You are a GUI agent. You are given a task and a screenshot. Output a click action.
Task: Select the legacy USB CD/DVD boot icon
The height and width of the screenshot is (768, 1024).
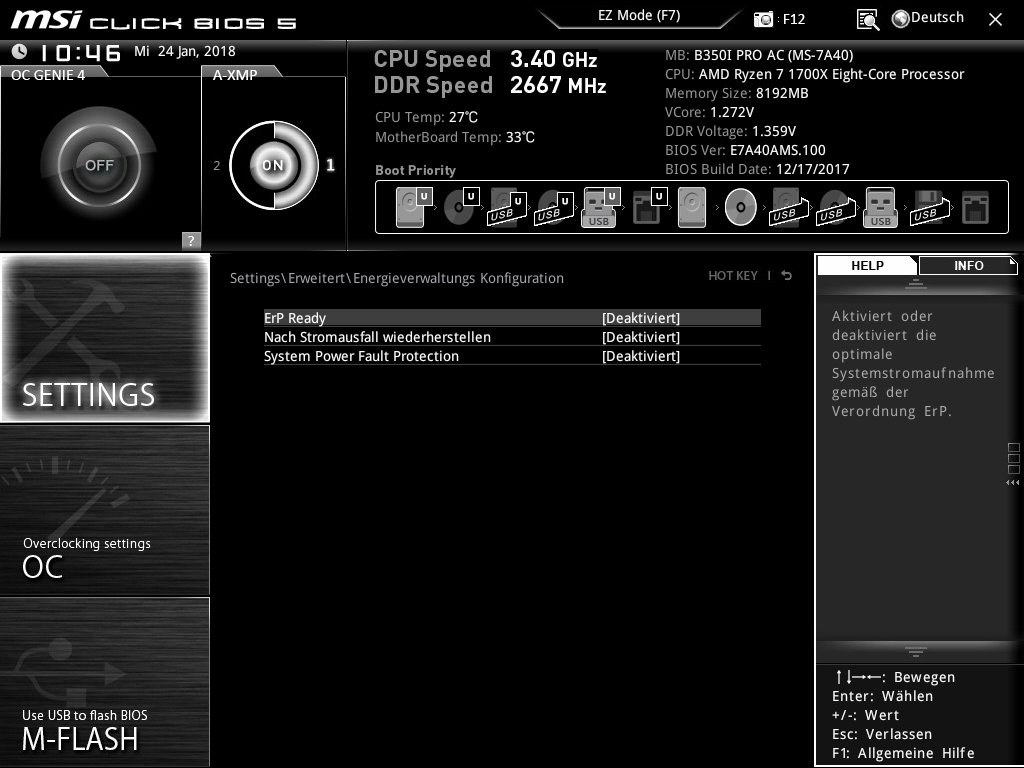click(836, 207)
